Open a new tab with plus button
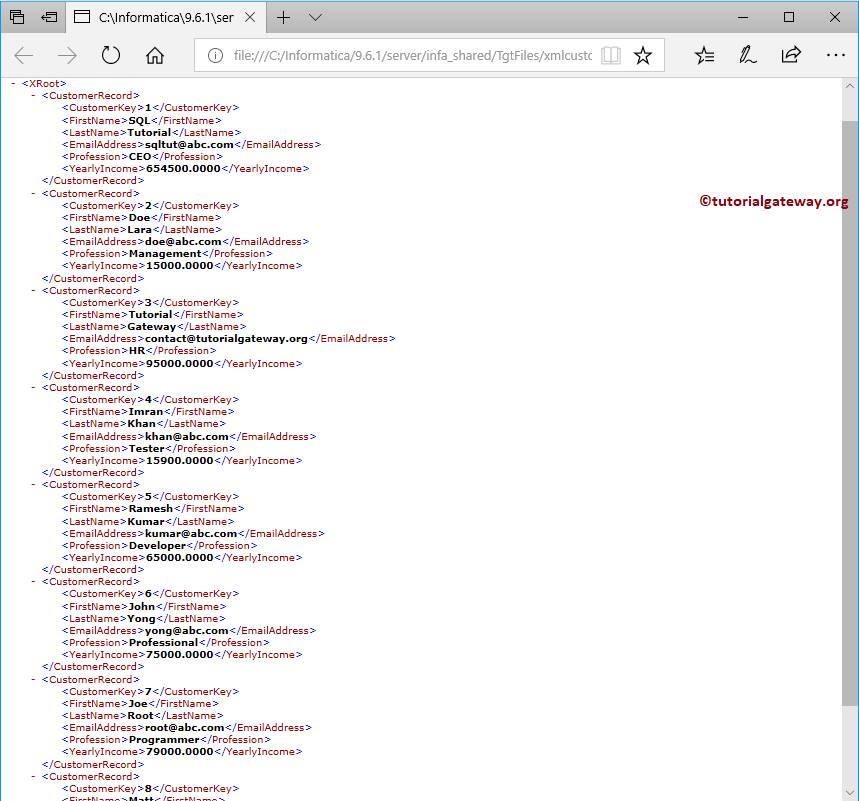The height and width of the screenshot is (801, 859). coord(283,18)
